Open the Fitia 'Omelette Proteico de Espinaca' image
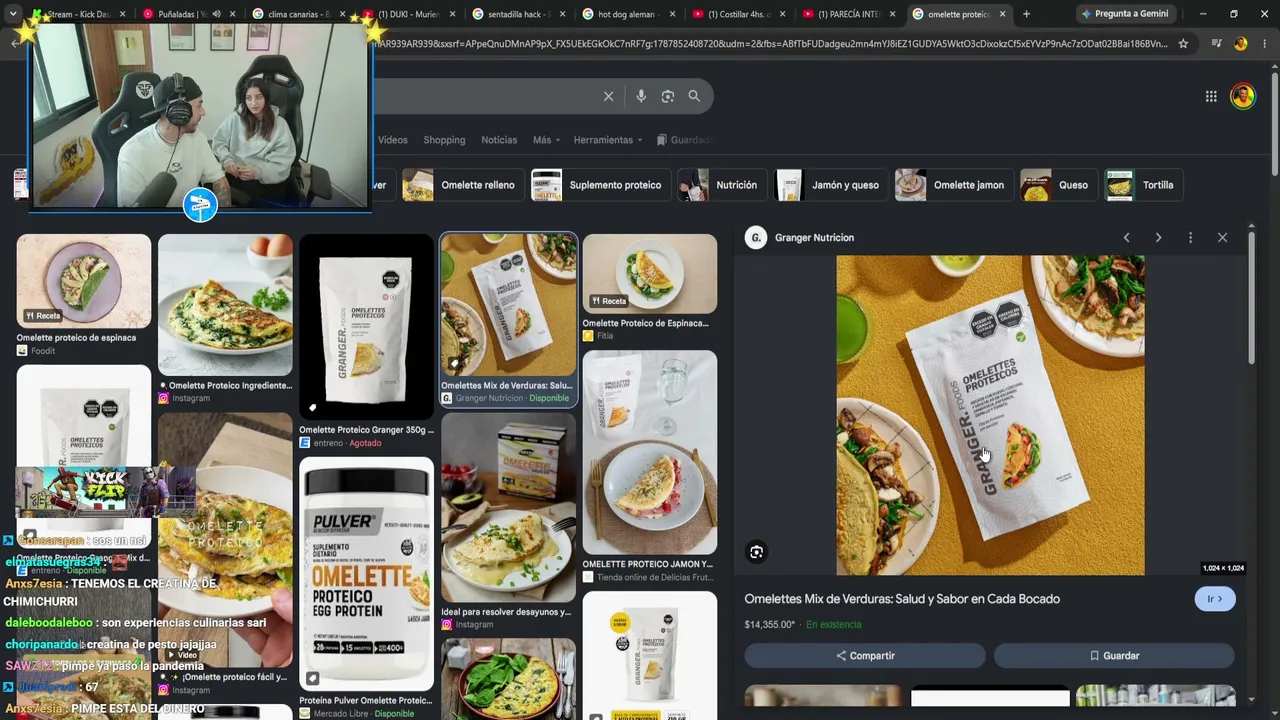 pyautogui.click(x=650, y=274)
